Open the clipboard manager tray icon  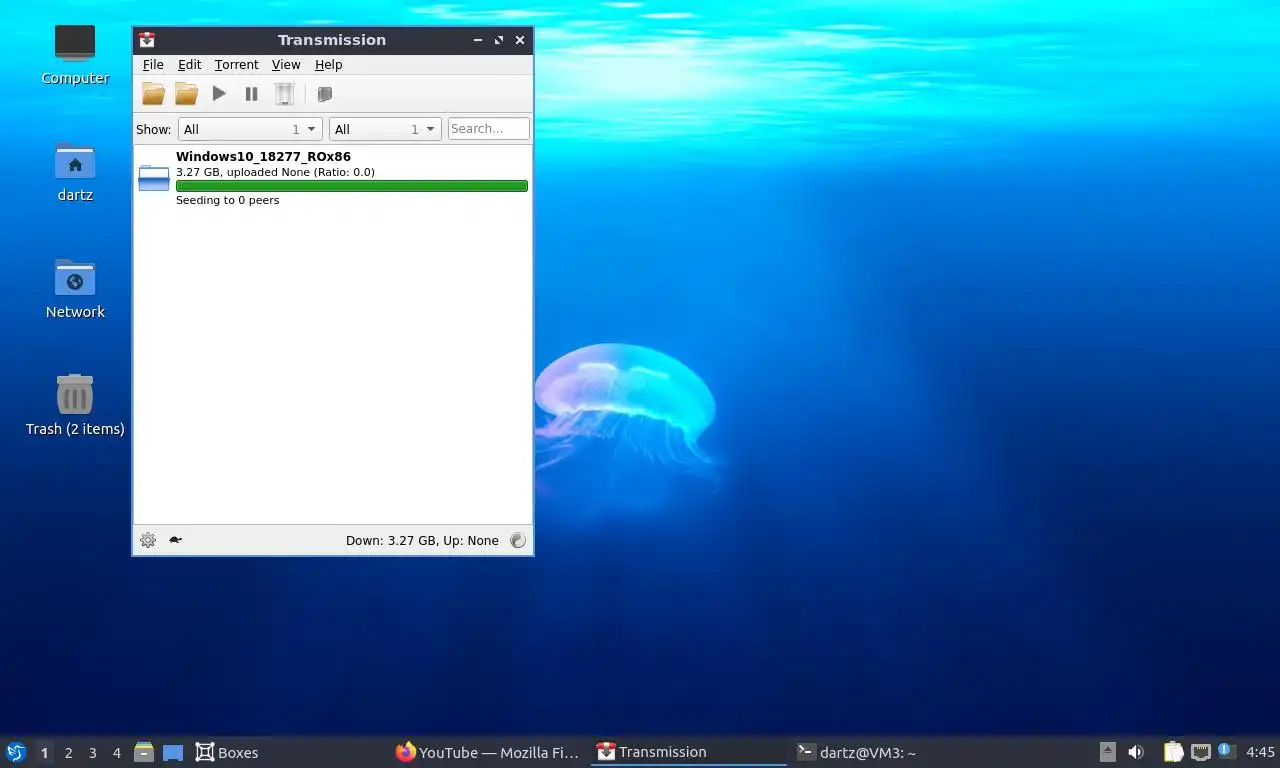1173,752
